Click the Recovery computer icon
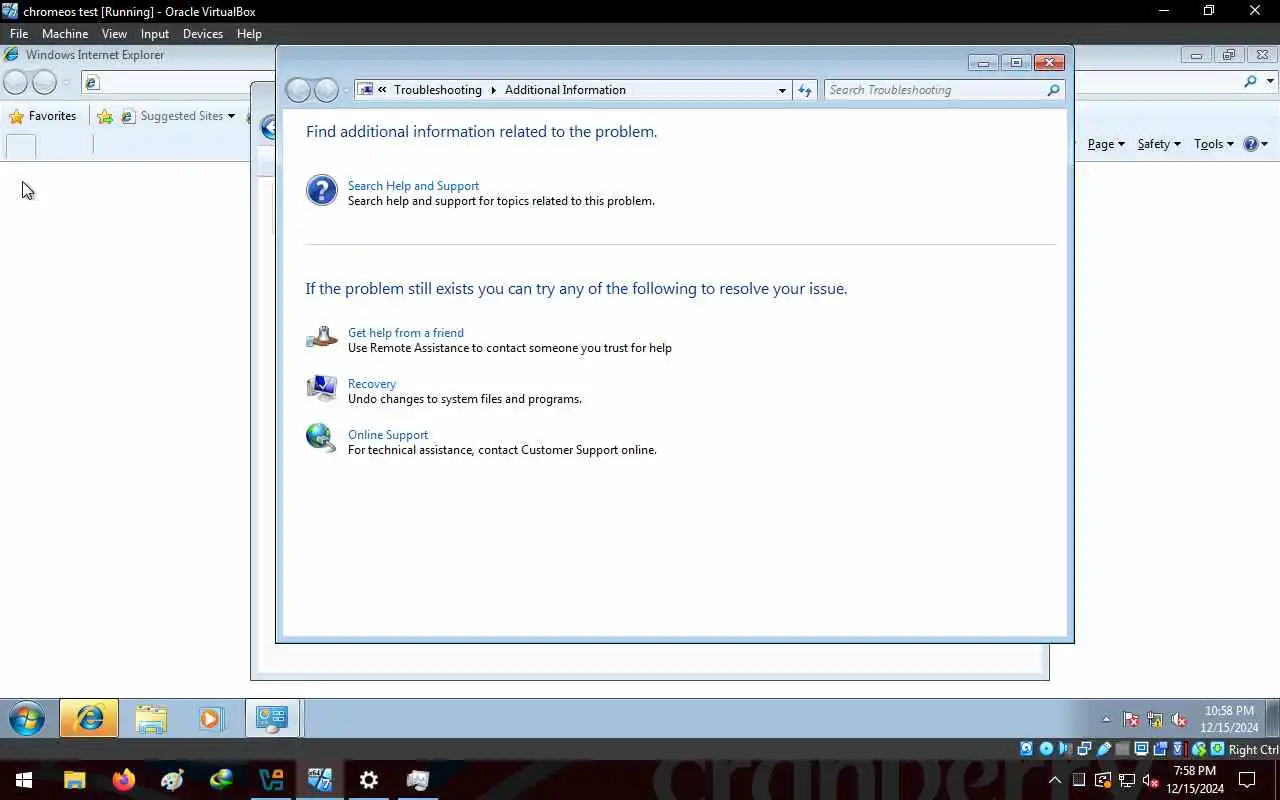This screenshot has height=800, width=1280. coord(322,388)
